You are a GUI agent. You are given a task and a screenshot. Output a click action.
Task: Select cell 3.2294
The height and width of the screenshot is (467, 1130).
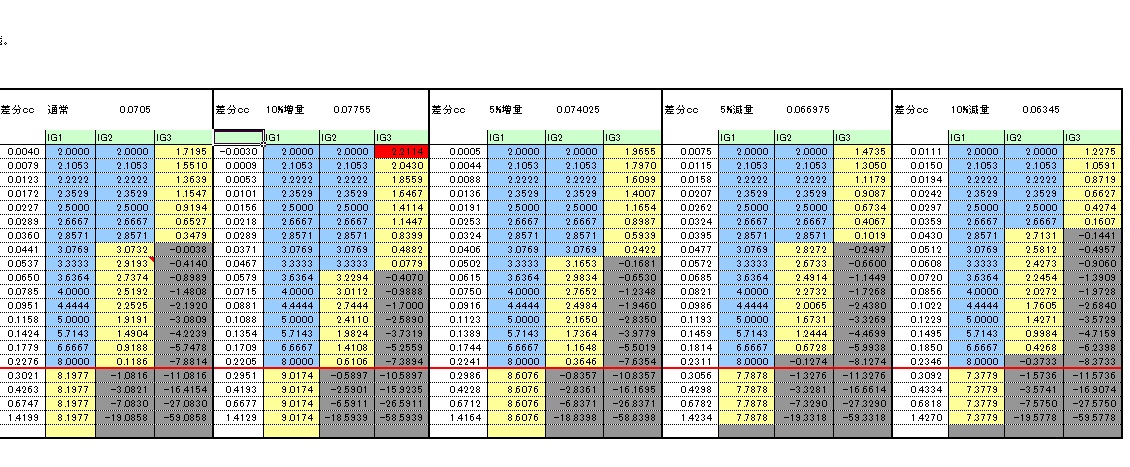click(347, 277)
